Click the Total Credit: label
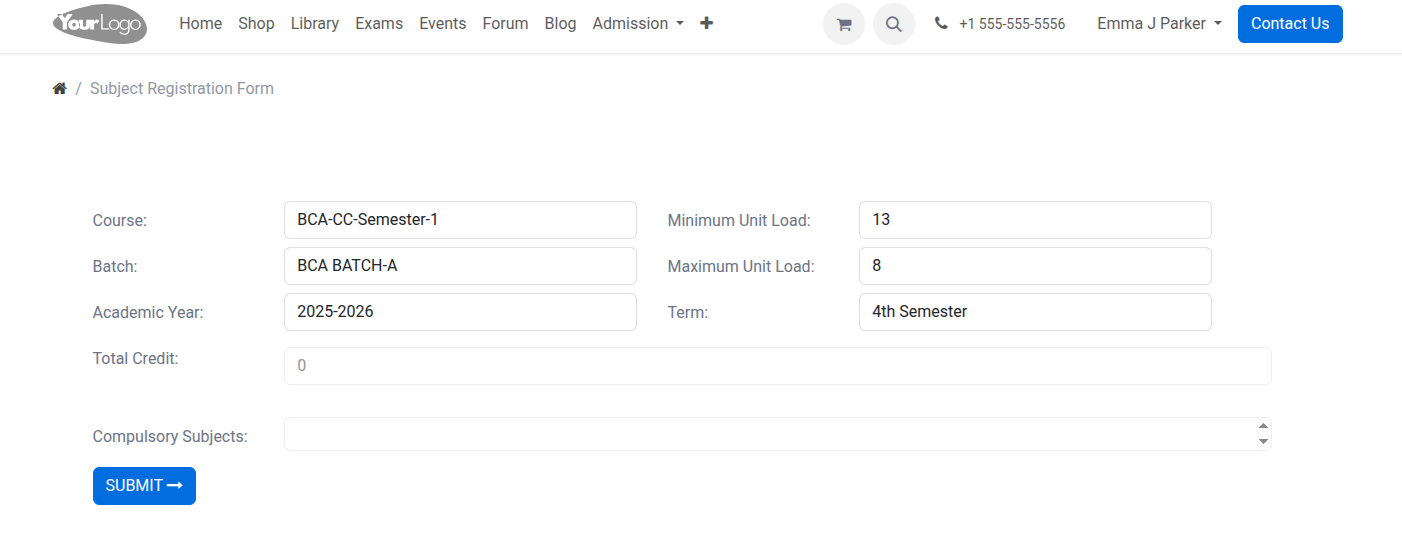 pyautogui.click(x=136, y=358)
